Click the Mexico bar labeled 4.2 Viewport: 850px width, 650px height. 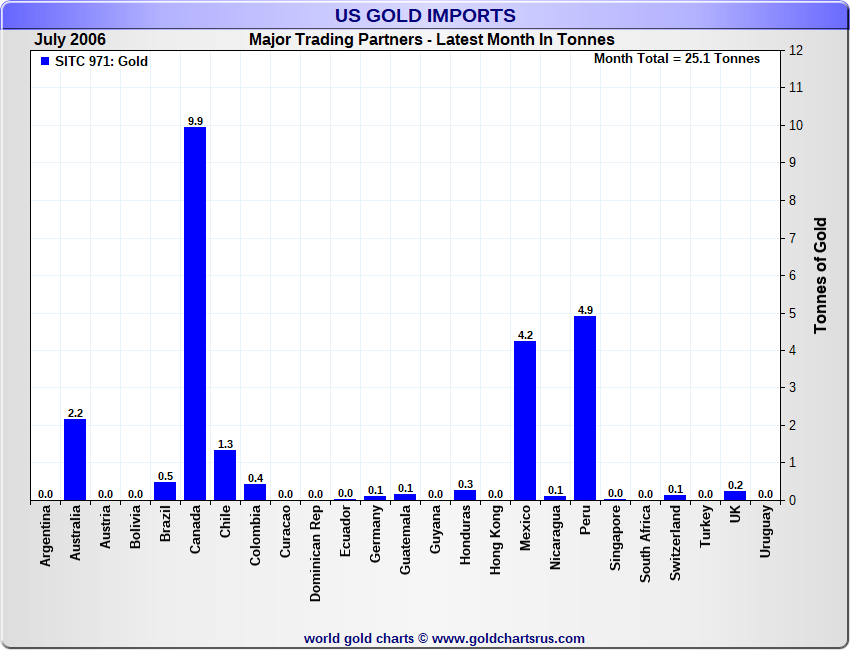click(x=525, y=420)
